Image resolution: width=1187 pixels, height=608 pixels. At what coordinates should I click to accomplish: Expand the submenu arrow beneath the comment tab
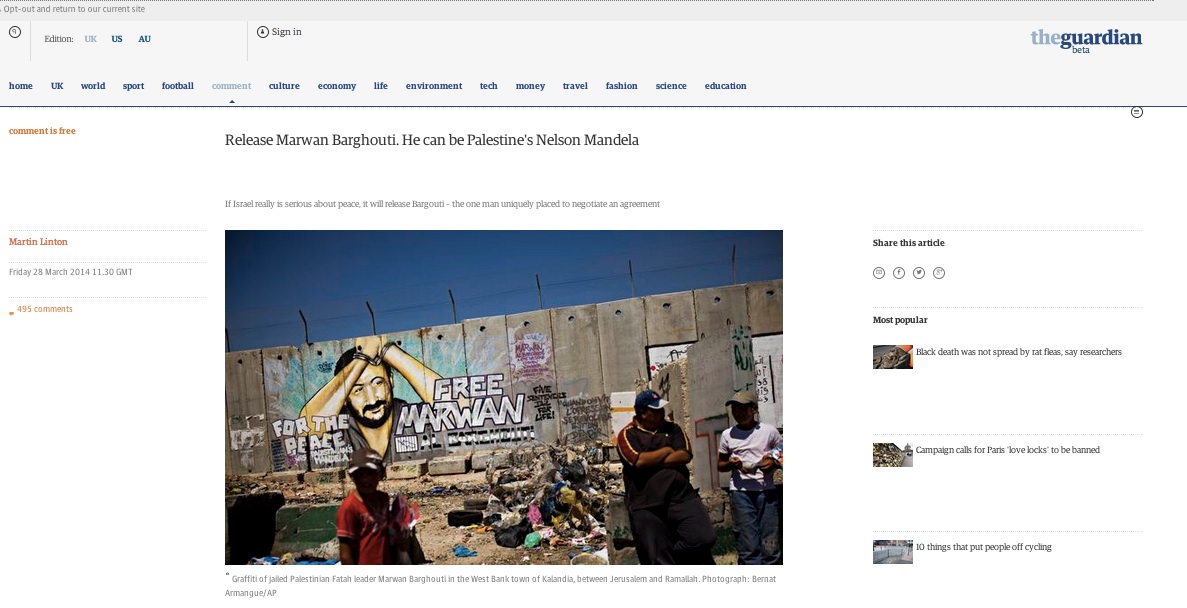pos(232,101)
